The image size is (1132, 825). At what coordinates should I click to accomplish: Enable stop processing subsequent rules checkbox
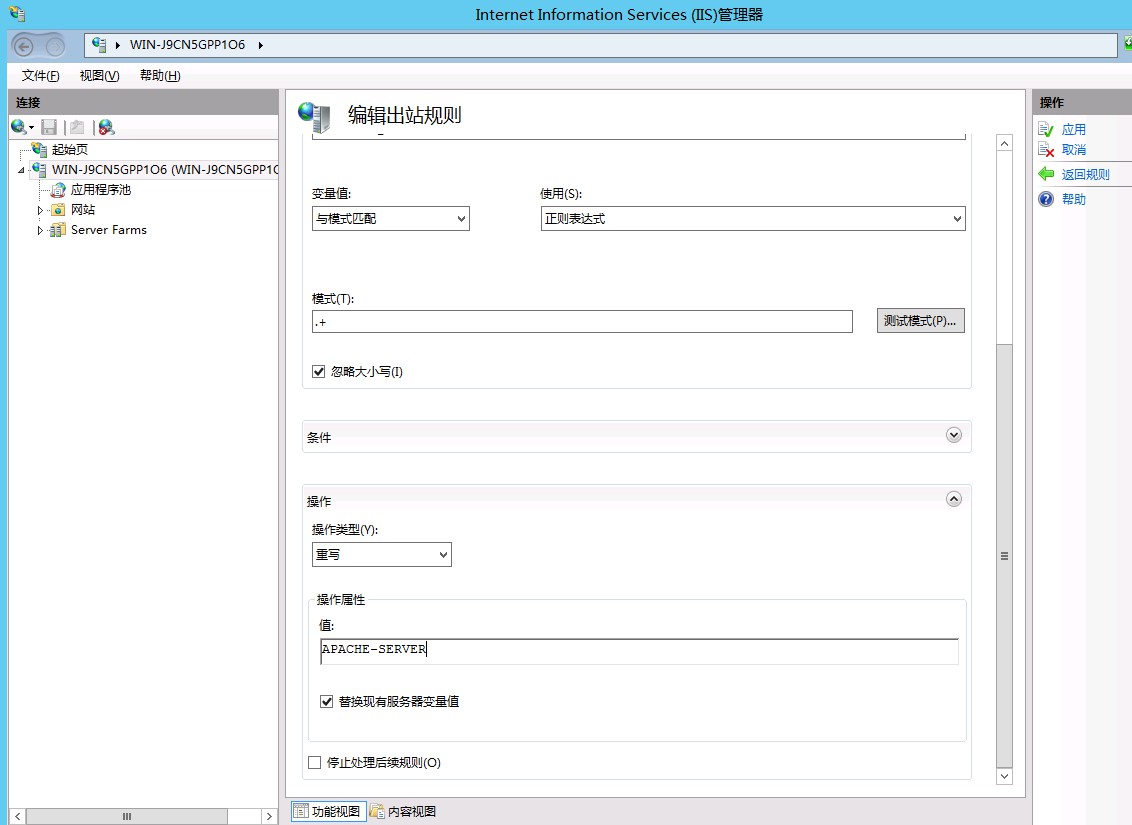tap(315, 763)
